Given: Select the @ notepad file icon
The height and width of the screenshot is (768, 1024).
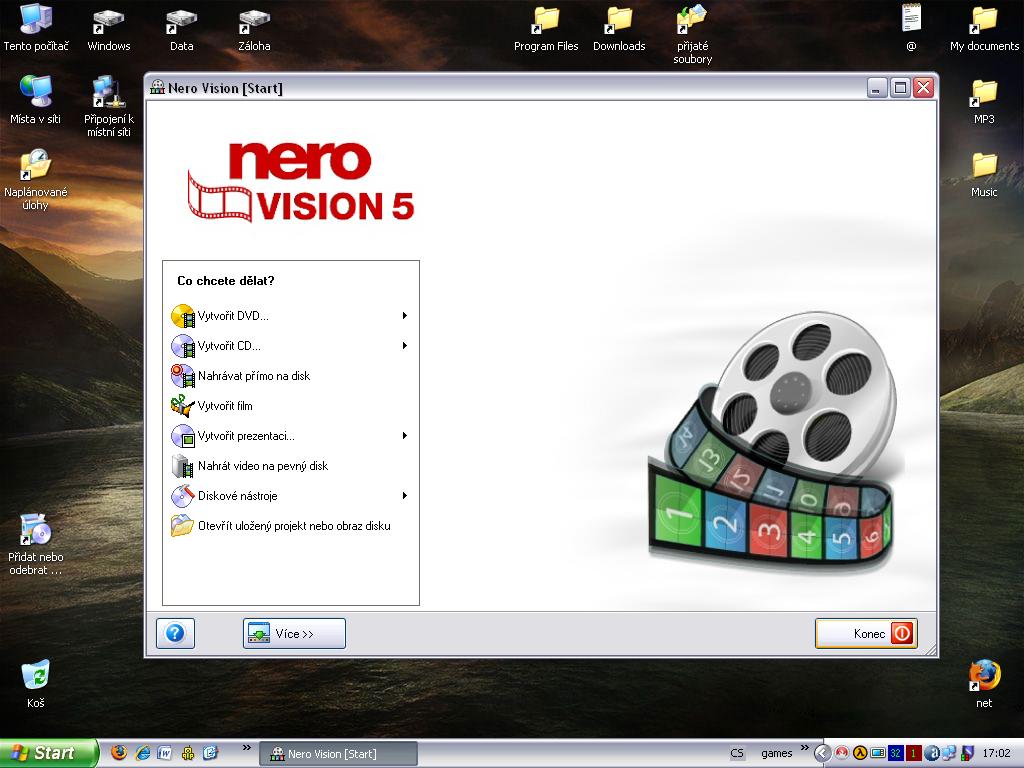Looking at the screenshot, I should 911,28.
